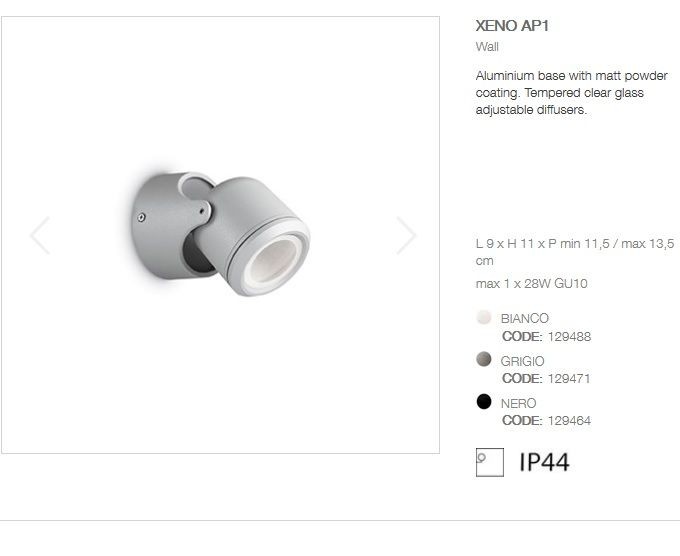The width and height of the screenshot is (680, 556).
Task: Select the Bianco white color swatch
Action: point(484,317)
